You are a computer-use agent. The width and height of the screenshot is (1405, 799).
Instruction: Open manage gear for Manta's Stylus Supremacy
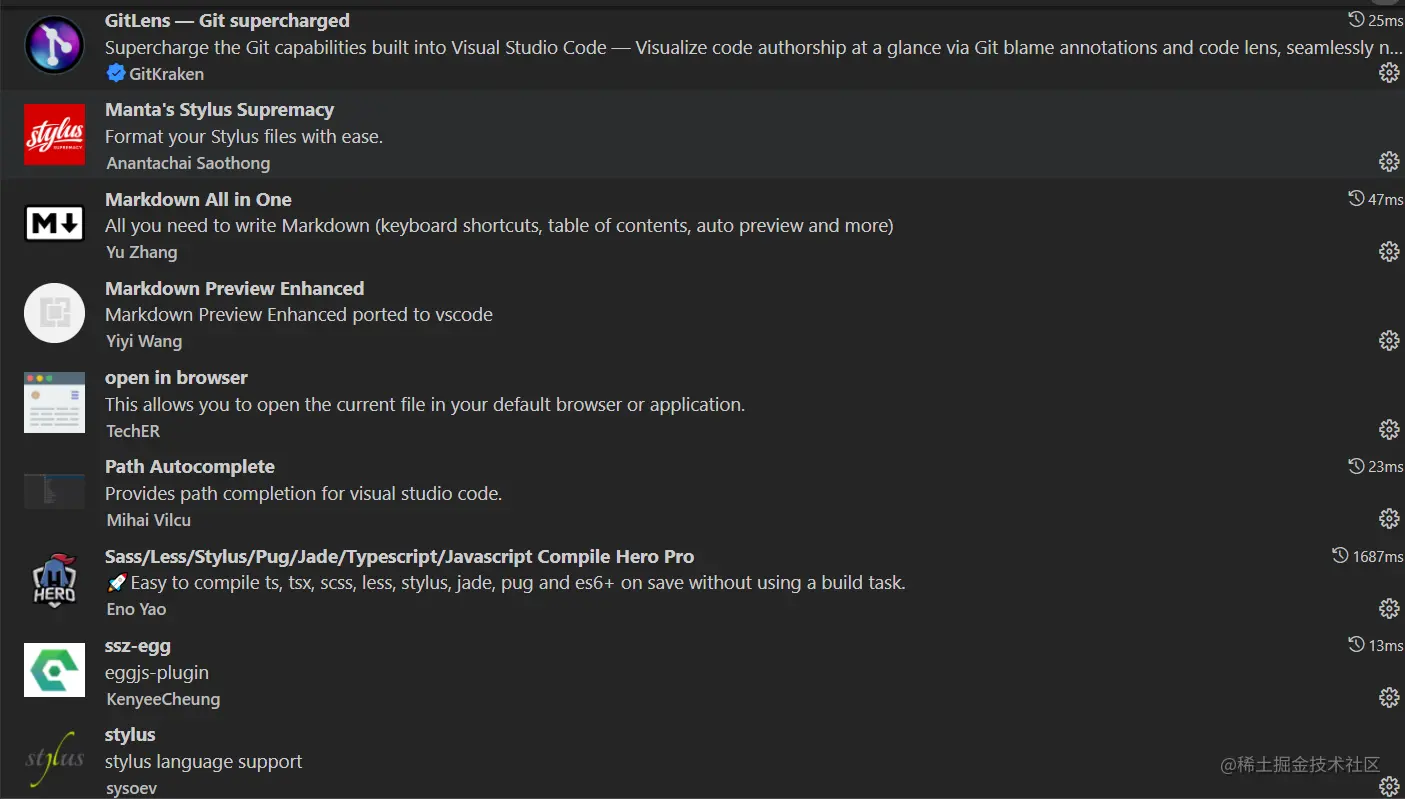point(1389,162)
